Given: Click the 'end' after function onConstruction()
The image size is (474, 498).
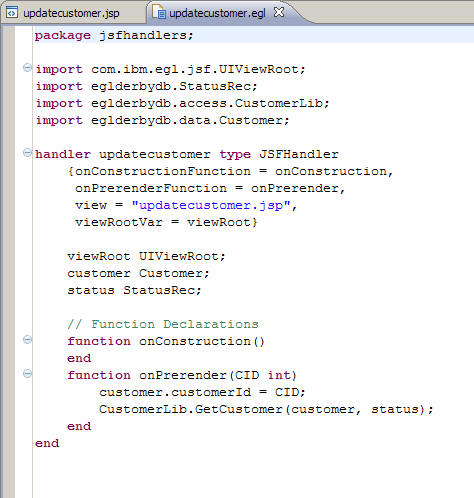Looking at the screenshot, I should 79,359.
